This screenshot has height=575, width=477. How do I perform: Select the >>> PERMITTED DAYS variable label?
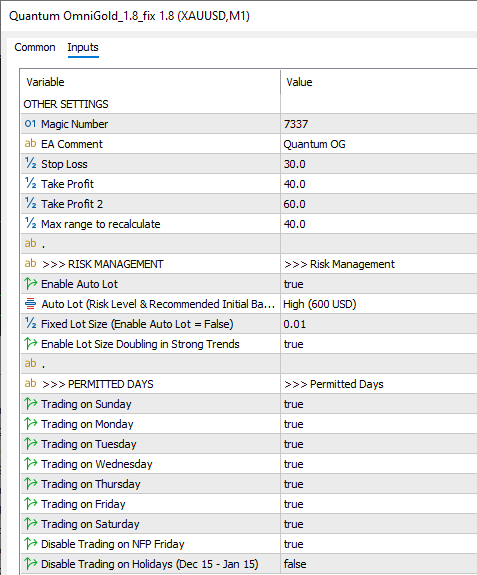98,384
